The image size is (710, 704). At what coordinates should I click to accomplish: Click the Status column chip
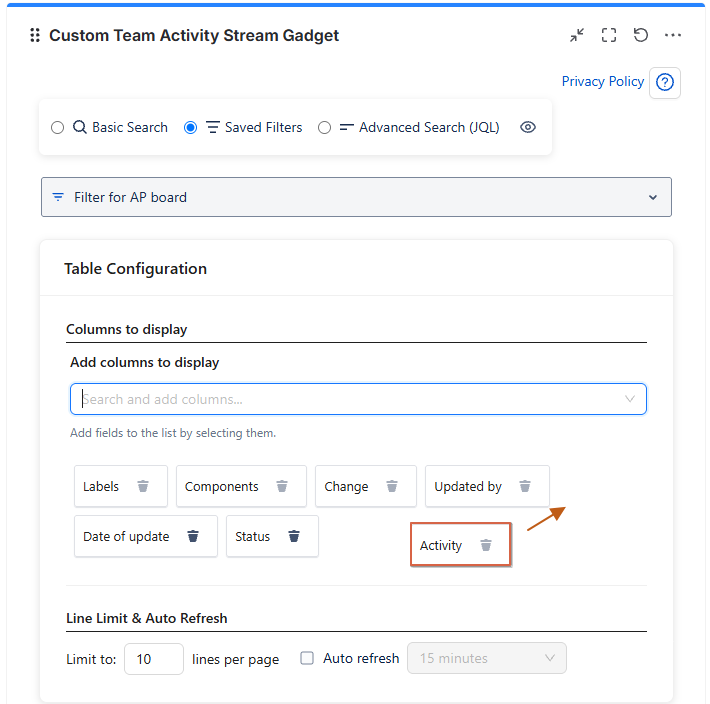pyautogui.click(x=272, y=536)
